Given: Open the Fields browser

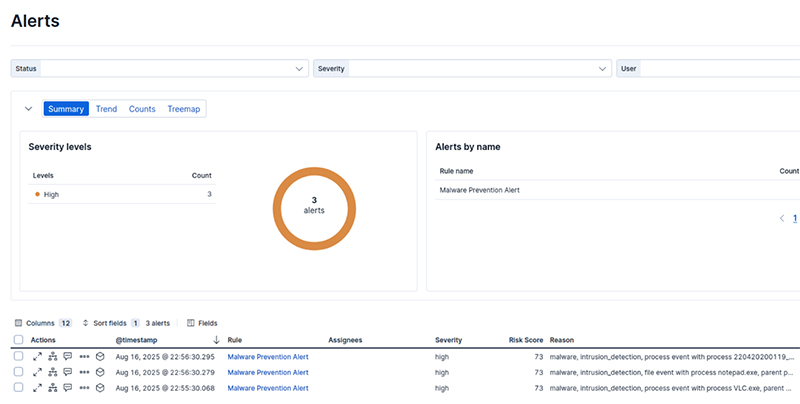Looking at the screenshot, I should coord(202,323).
